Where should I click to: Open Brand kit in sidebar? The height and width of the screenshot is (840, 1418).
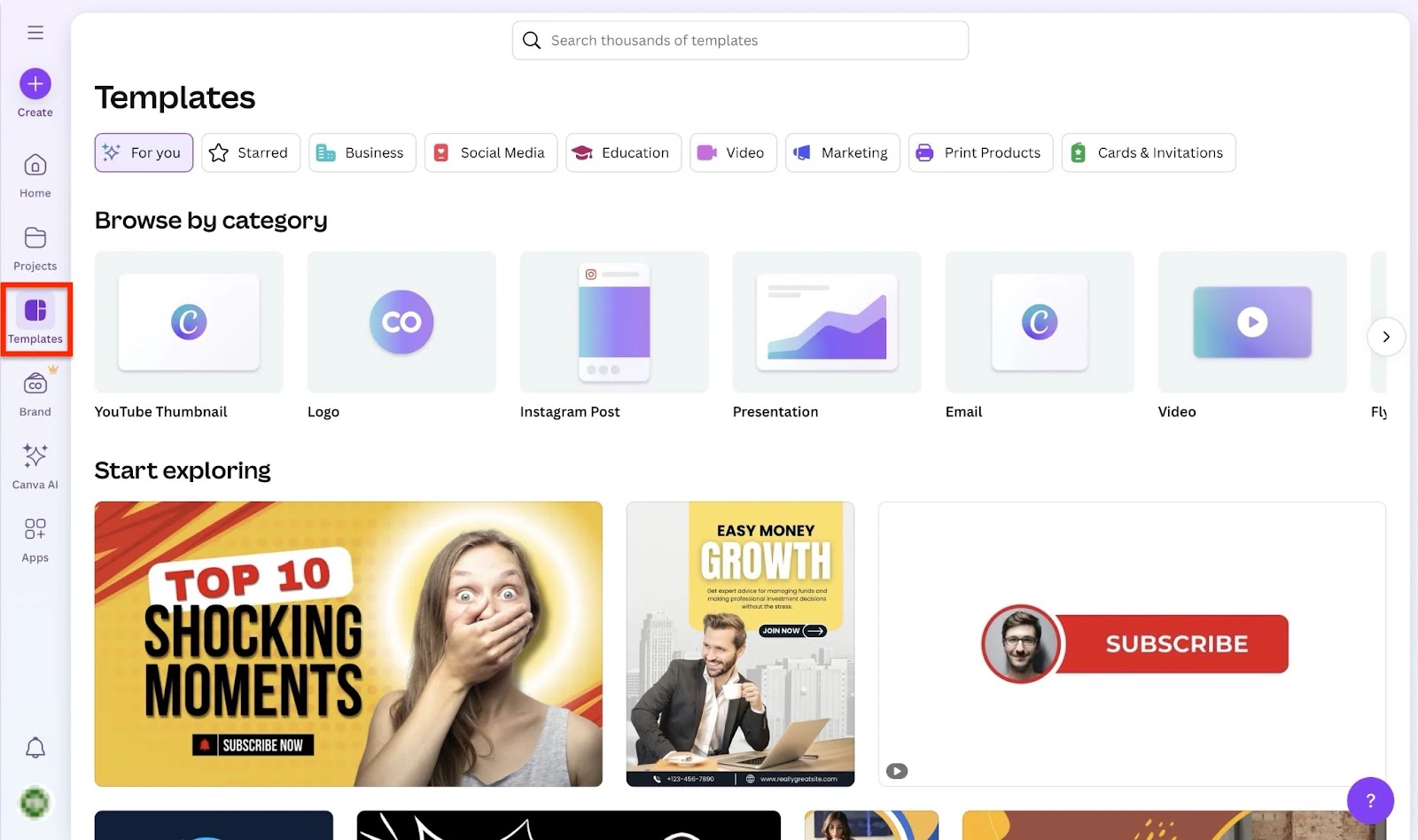pos(35,394)
